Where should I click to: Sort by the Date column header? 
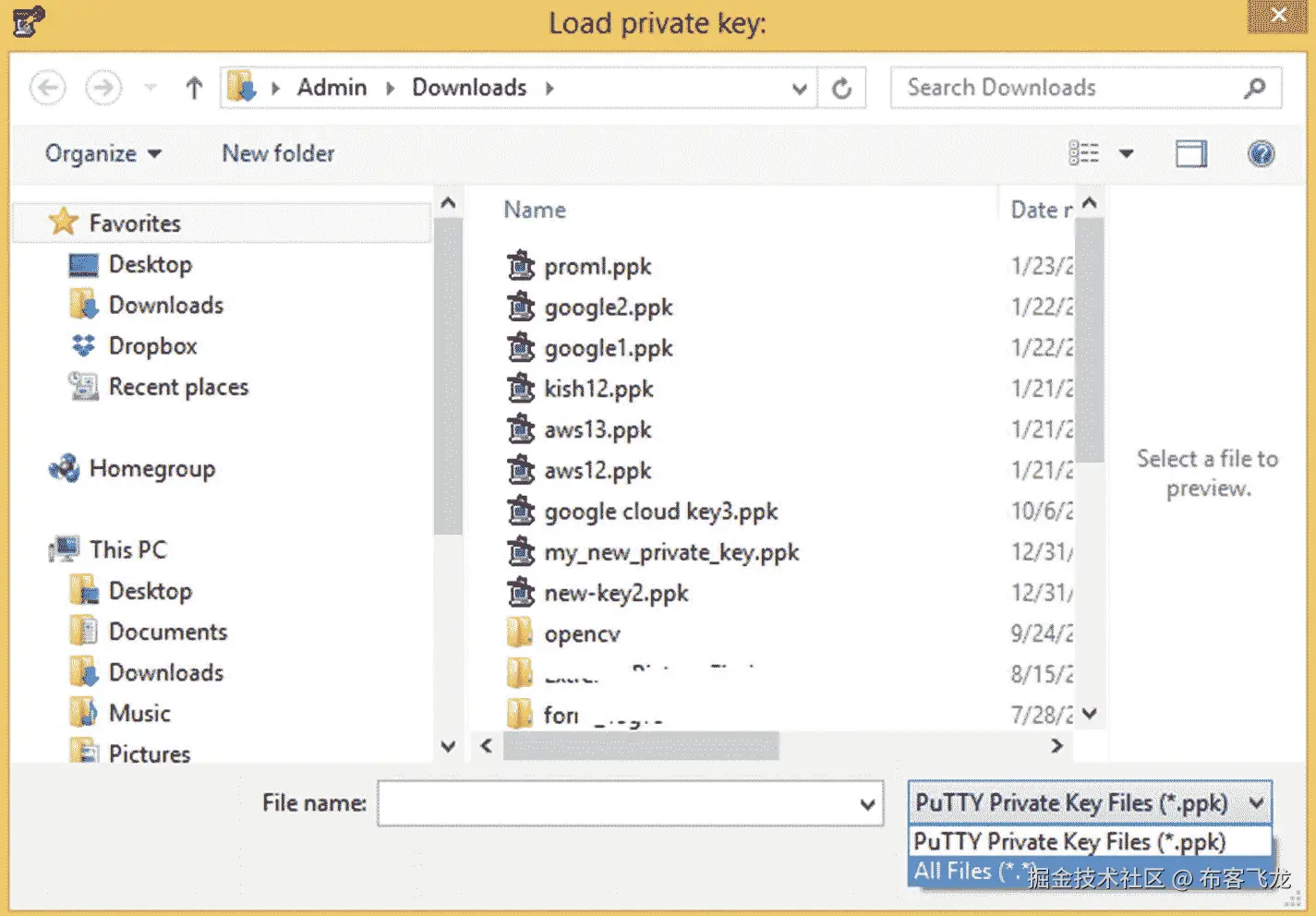pyautogui.click(x=1041, y=210)
